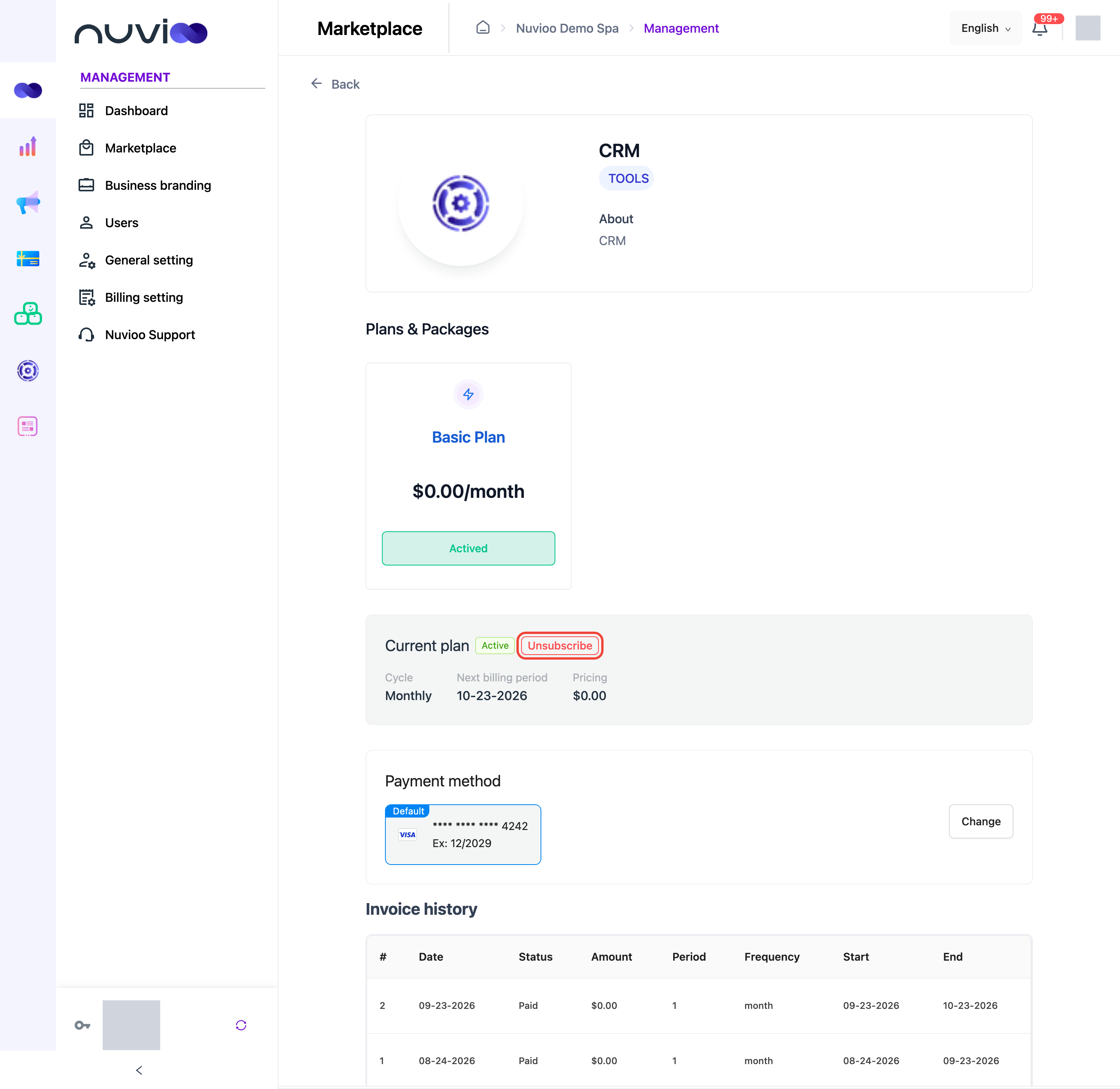Click the user avatar in top bar
This screenshot has height=1089, width=1120.
[1088, 28]
